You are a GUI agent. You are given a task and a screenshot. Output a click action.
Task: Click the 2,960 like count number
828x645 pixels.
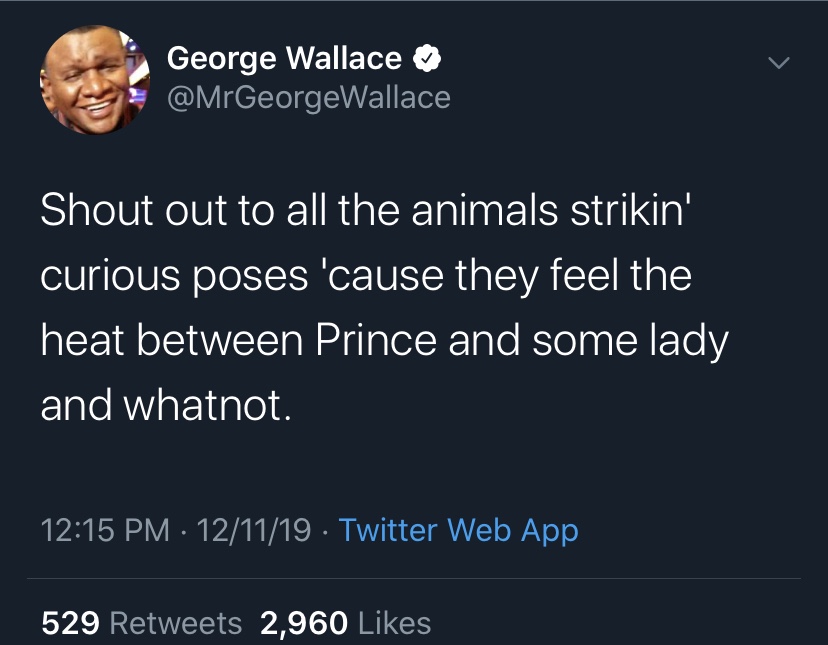coord(304,623)
